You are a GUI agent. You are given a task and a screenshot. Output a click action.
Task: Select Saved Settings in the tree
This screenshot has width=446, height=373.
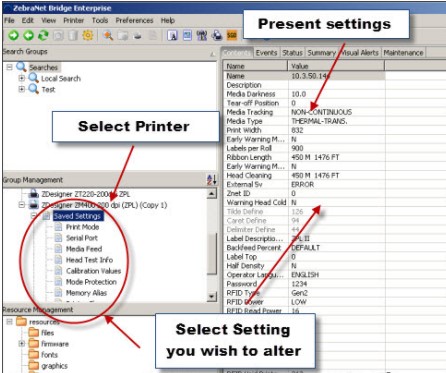[x=77, y=216]
